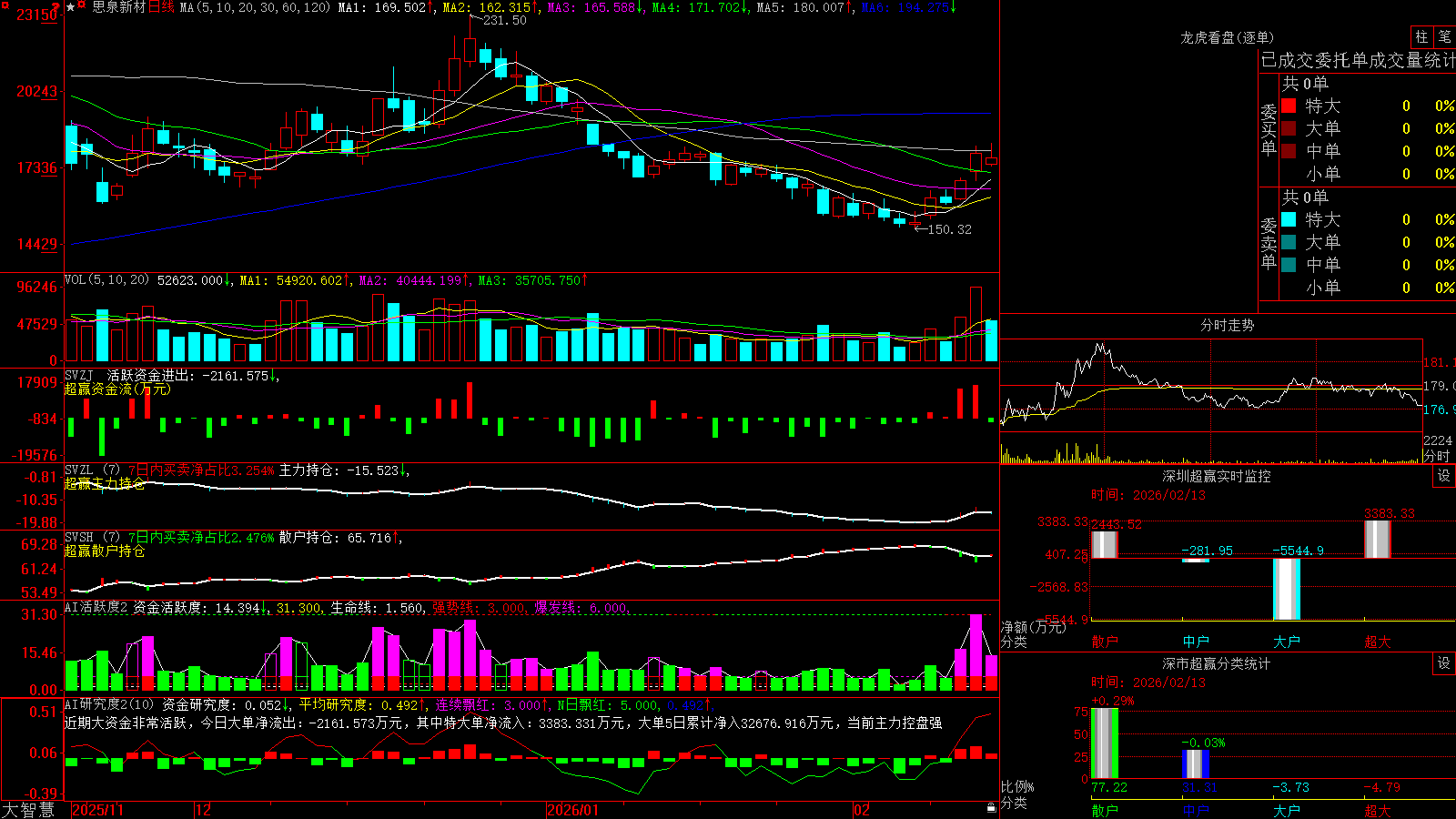
Task: Click the 日线 period label
Action: pos(160,7)
